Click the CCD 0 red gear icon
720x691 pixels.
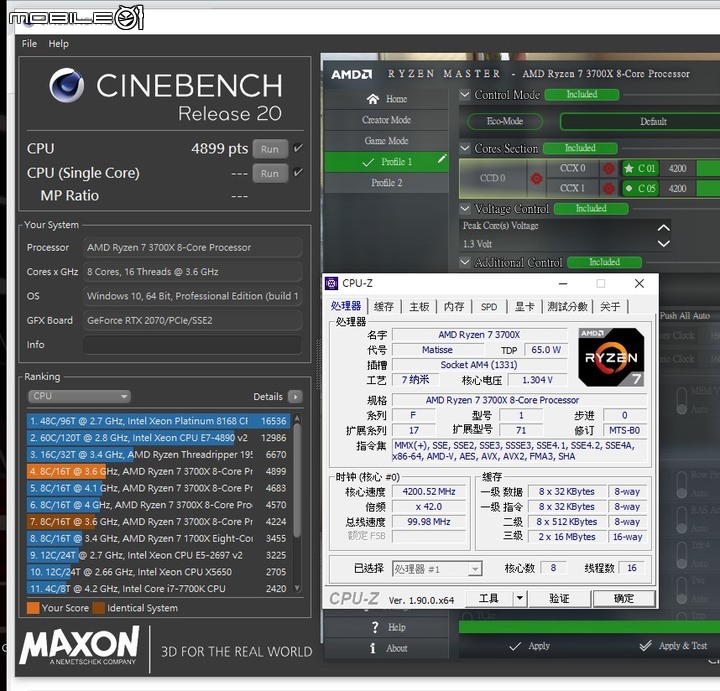pyautogui.click(x=536, y=178)
